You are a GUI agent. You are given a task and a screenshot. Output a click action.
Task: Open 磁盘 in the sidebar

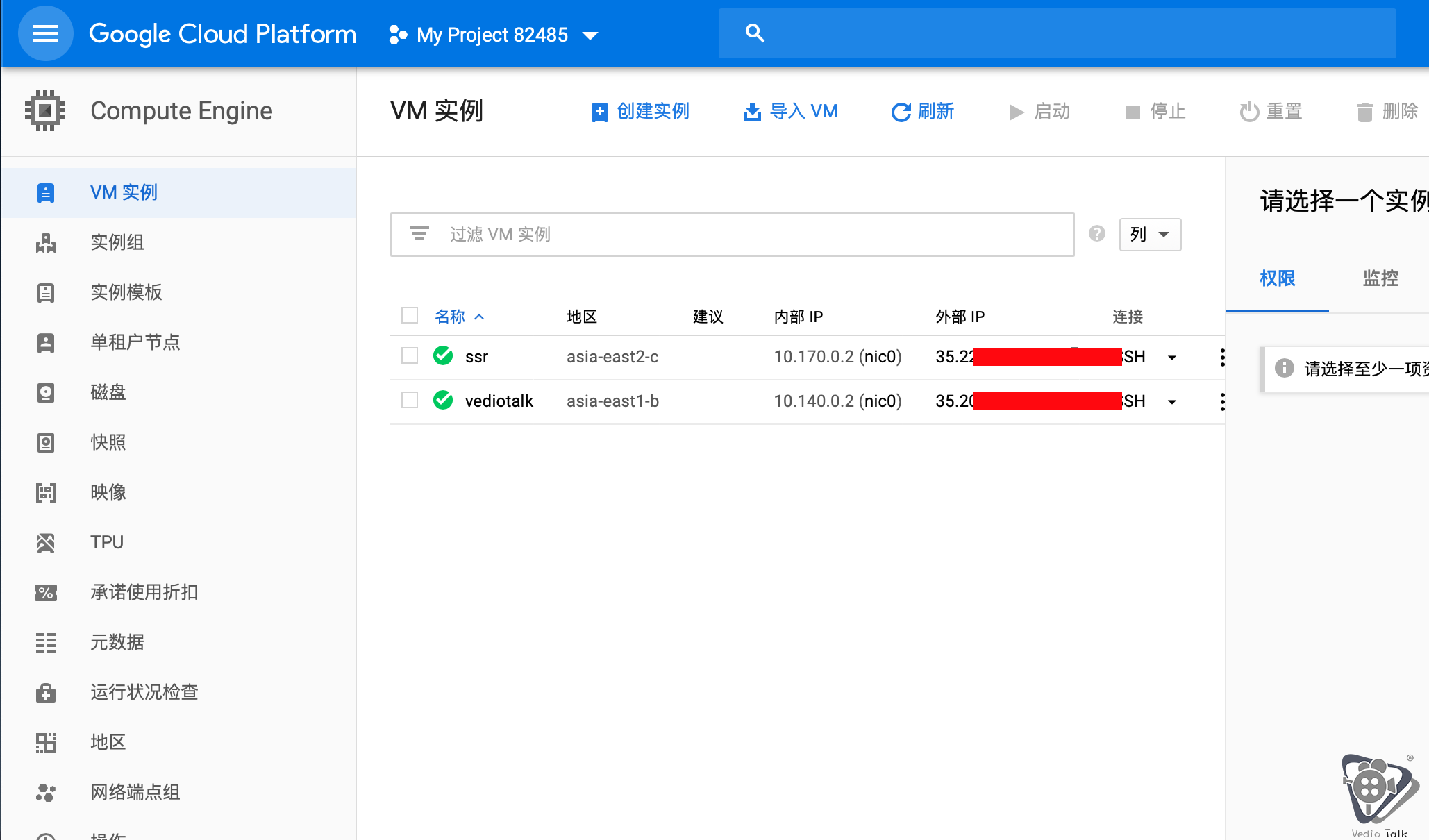coord(179,392)
